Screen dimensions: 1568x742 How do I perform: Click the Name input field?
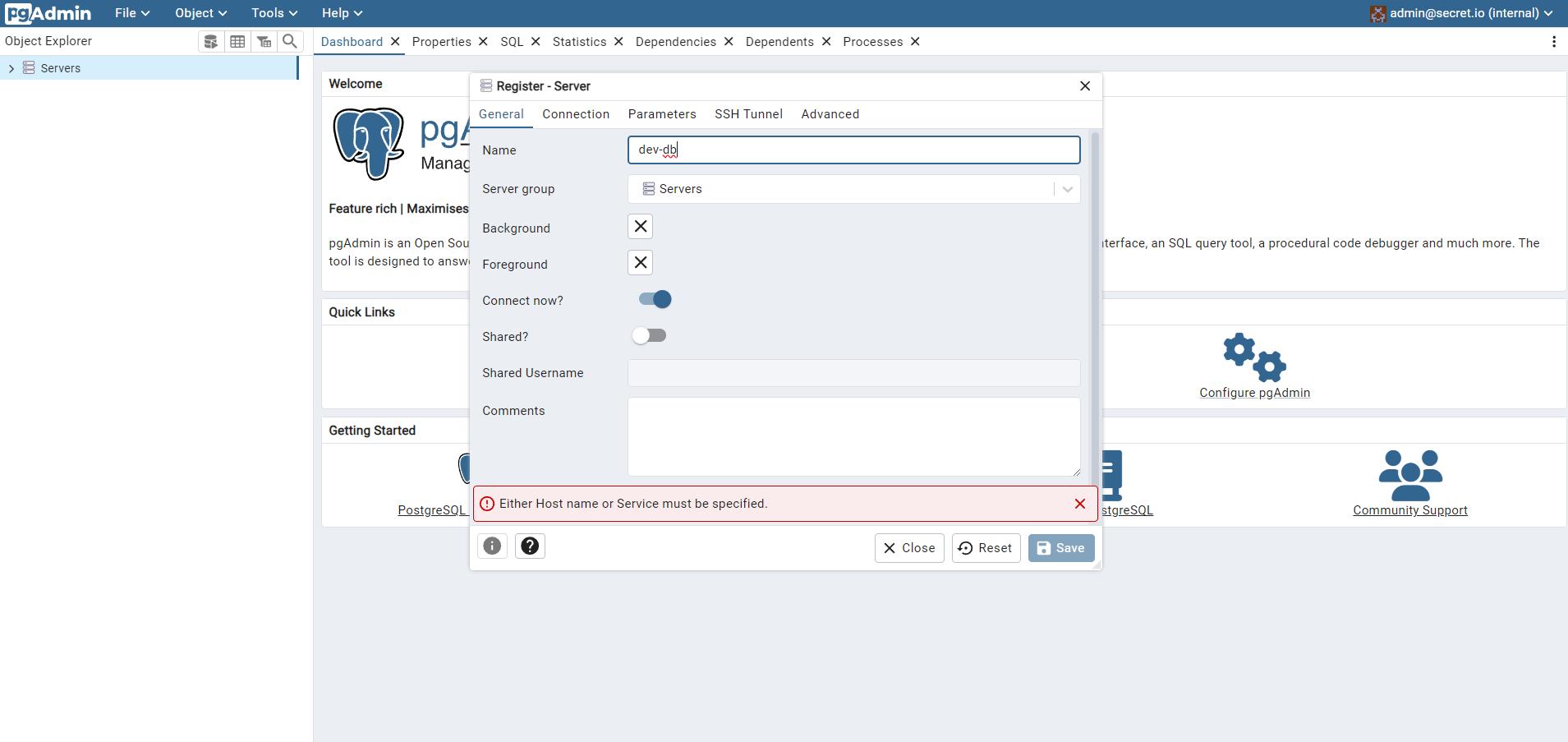tap(853, 150)
